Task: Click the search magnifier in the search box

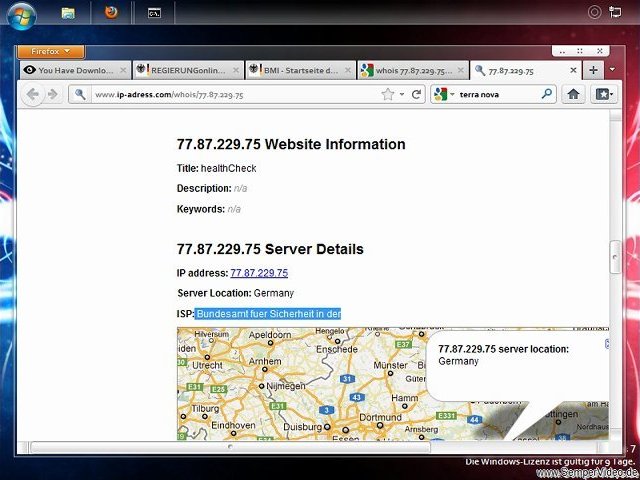Action: 547,94
